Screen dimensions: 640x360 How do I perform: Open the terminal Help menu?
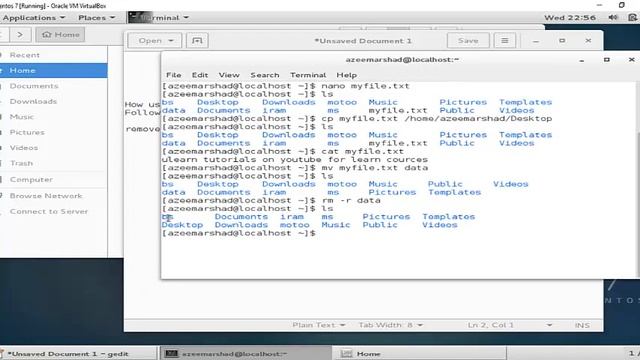[x=347, y=75]
